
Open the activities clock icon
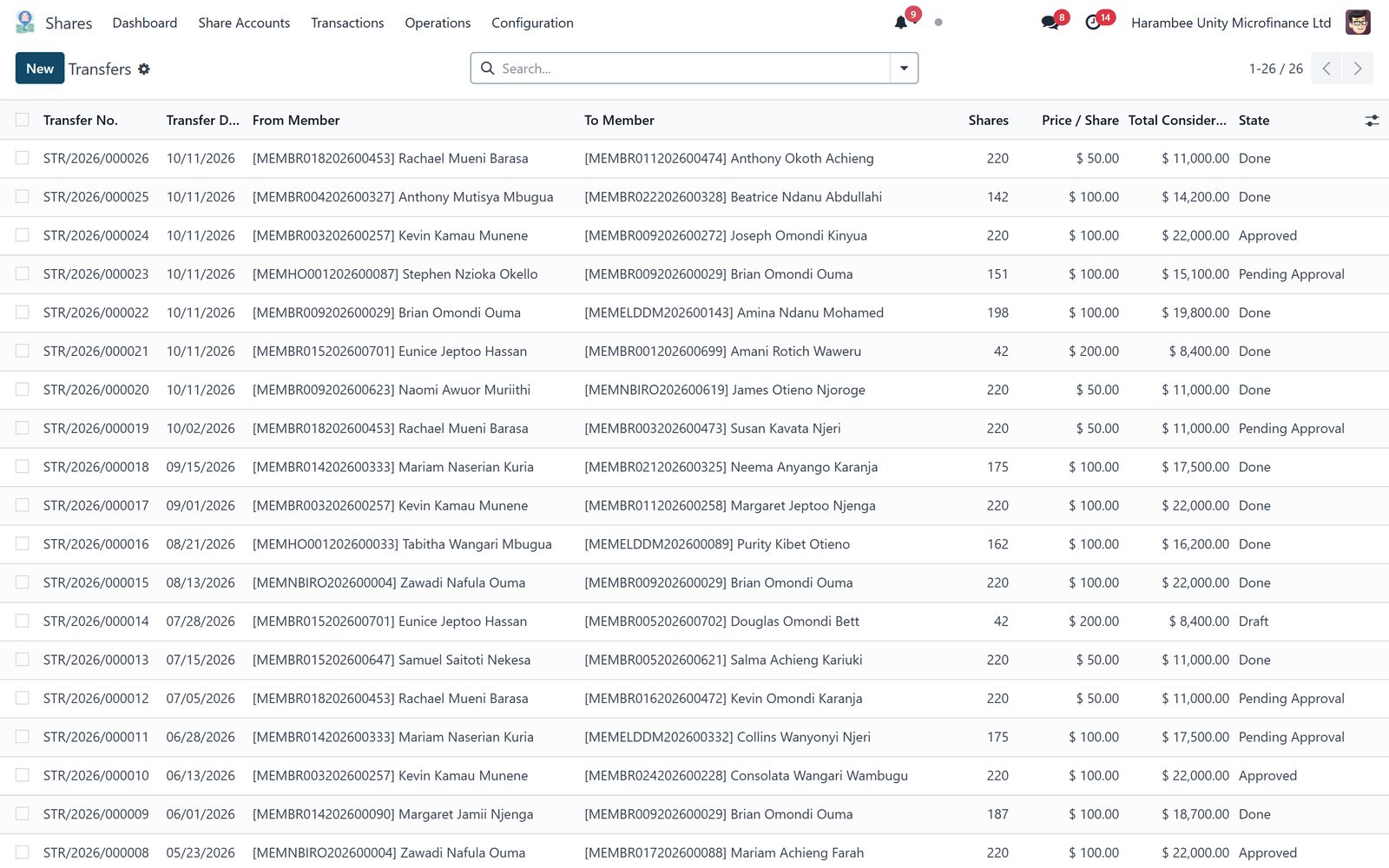[1093, 23]
